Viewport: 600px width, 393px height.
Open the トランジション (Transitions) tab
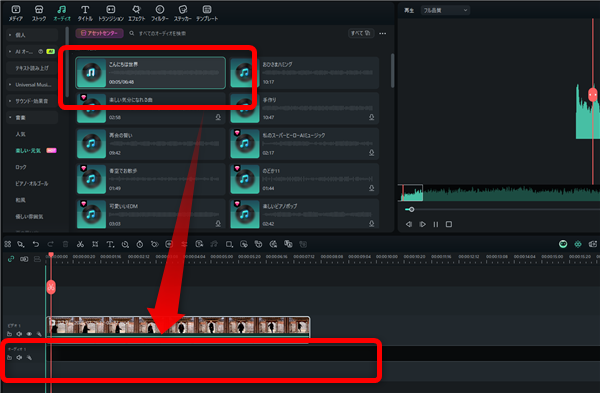(111, 13)
